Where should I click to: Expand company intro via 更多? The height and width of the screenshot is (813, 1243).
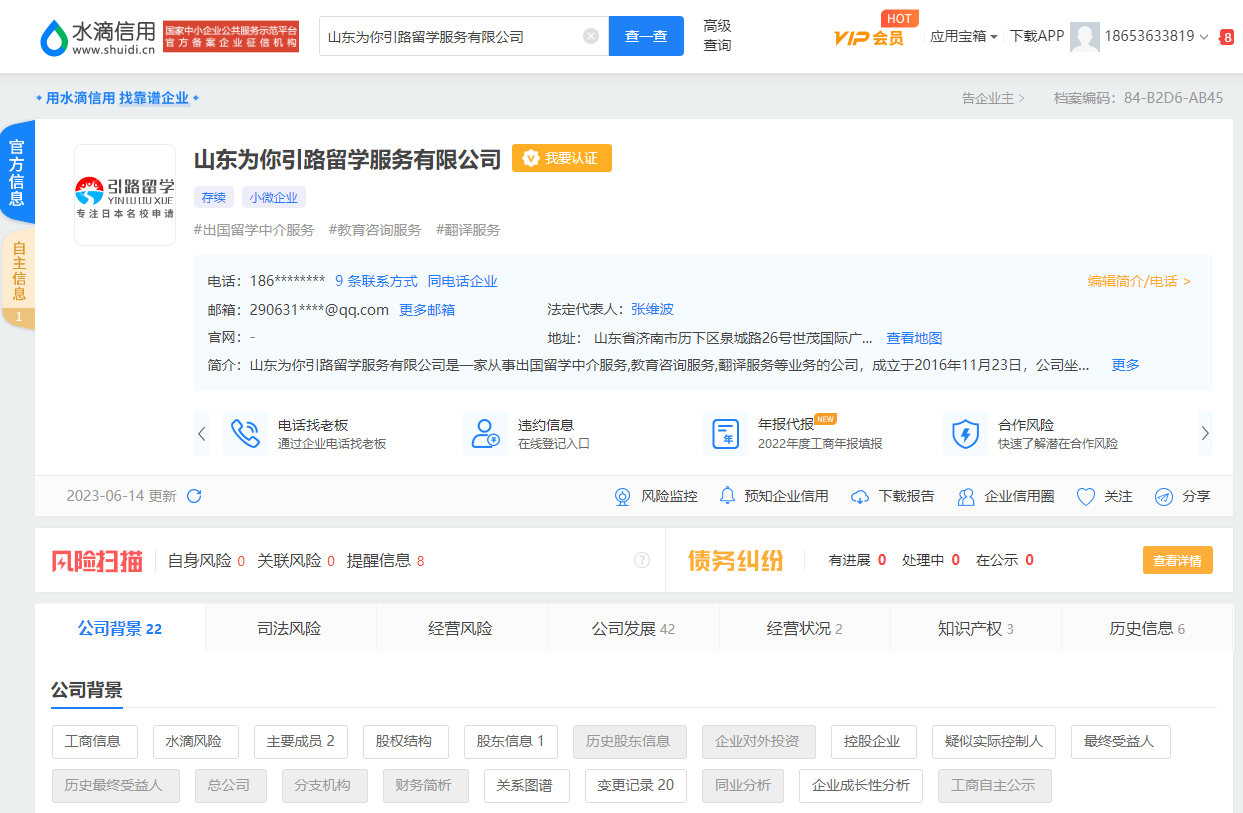[x=1126, y=365]
